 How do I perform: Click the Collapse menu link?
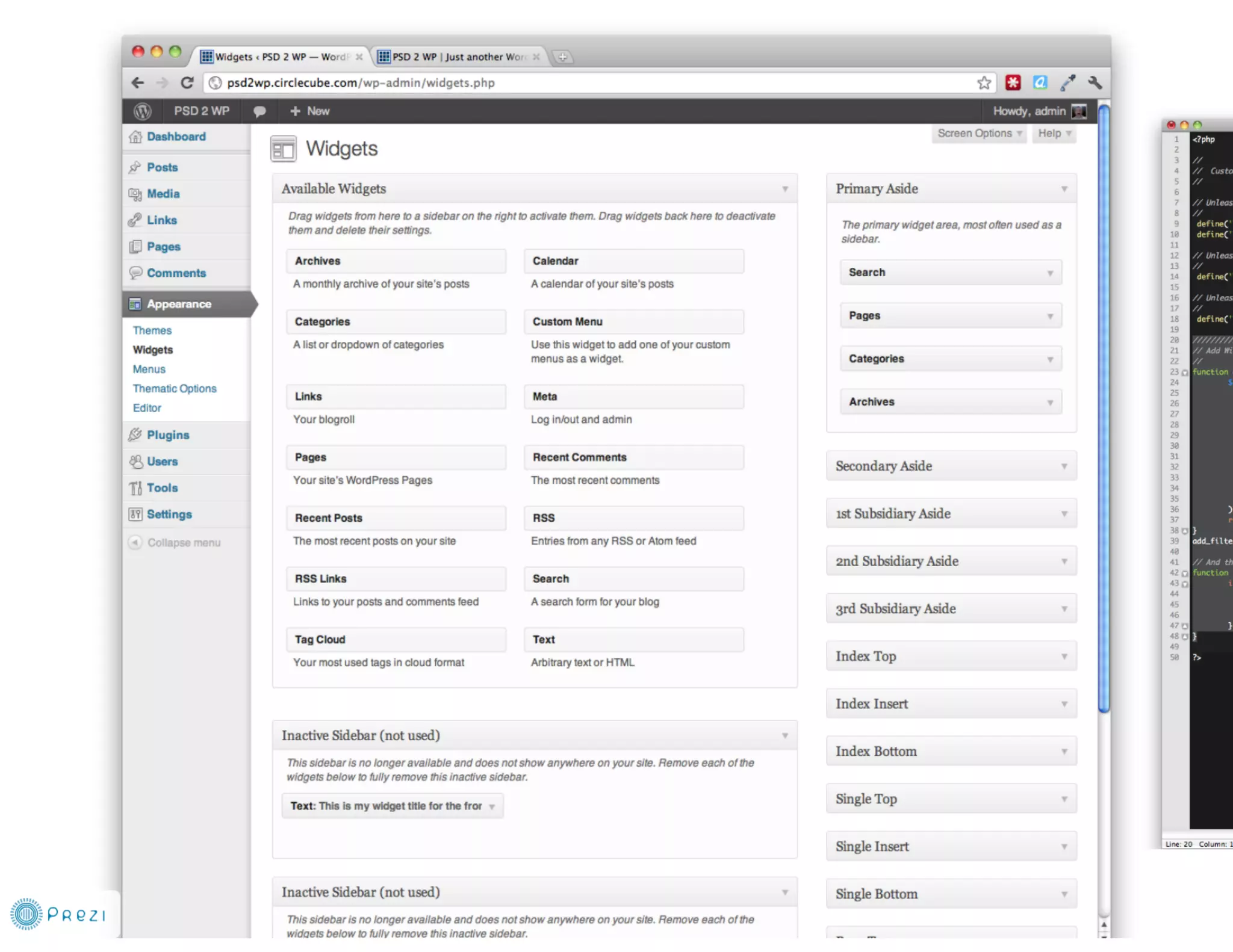[184, 542]
